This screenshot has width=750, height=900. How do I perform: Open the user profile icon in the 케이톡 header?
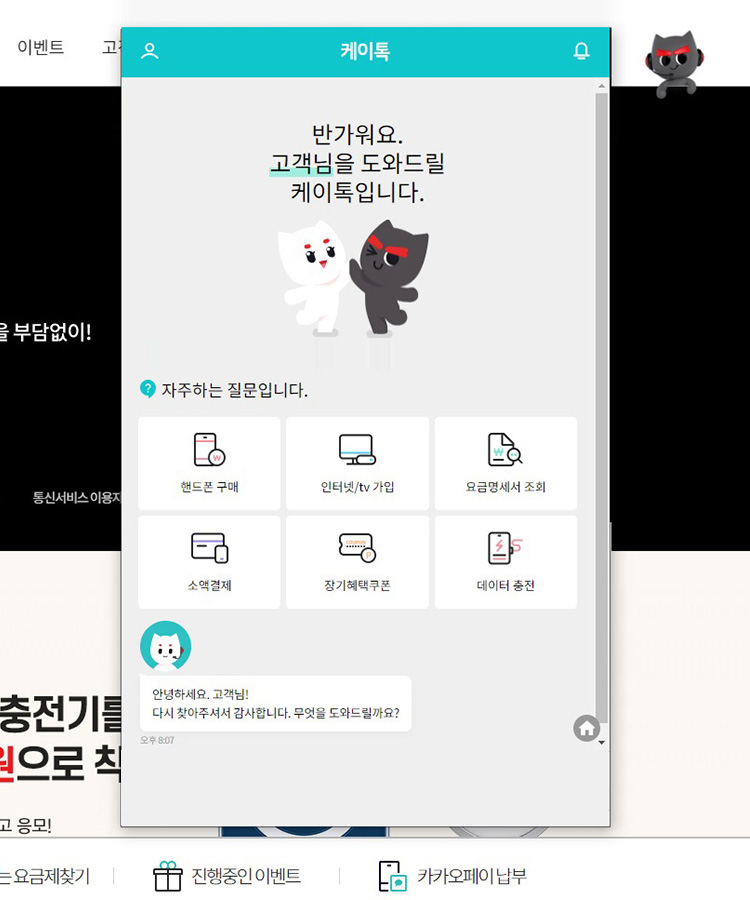pyautogui.click(x=150, y=51)
